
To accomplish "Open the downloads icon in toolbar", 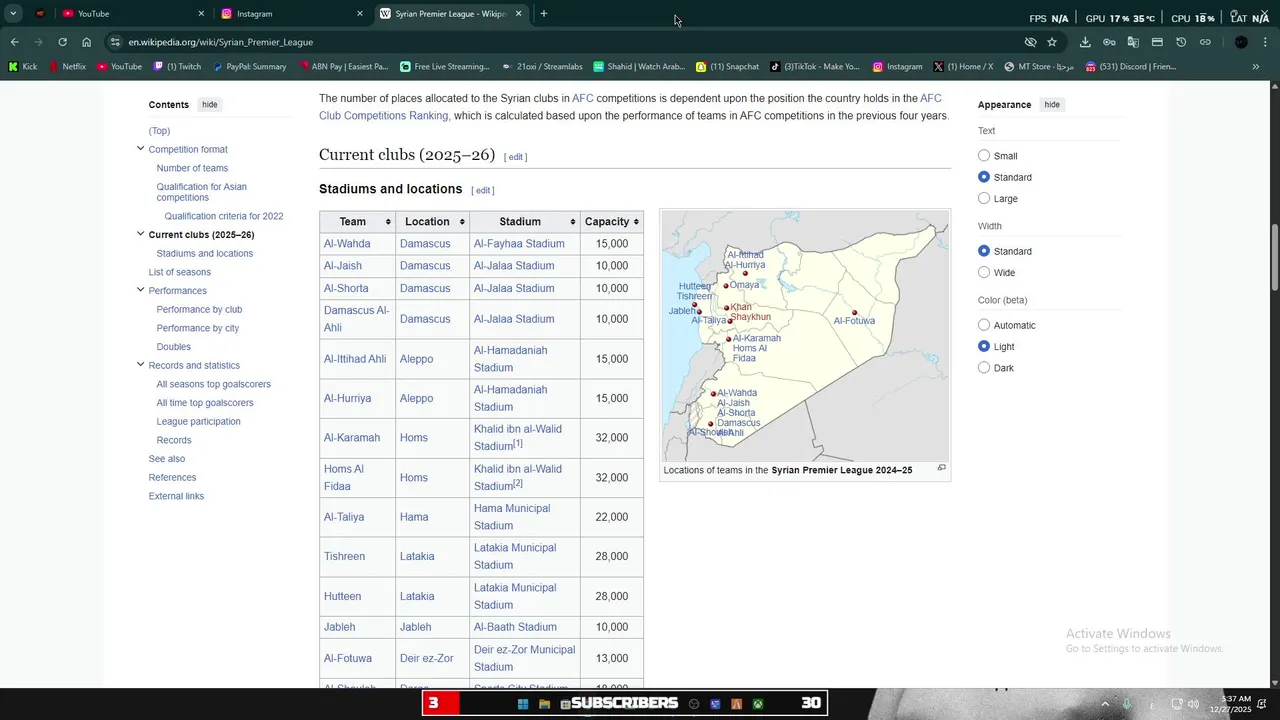I will [x=1085, y=42].
